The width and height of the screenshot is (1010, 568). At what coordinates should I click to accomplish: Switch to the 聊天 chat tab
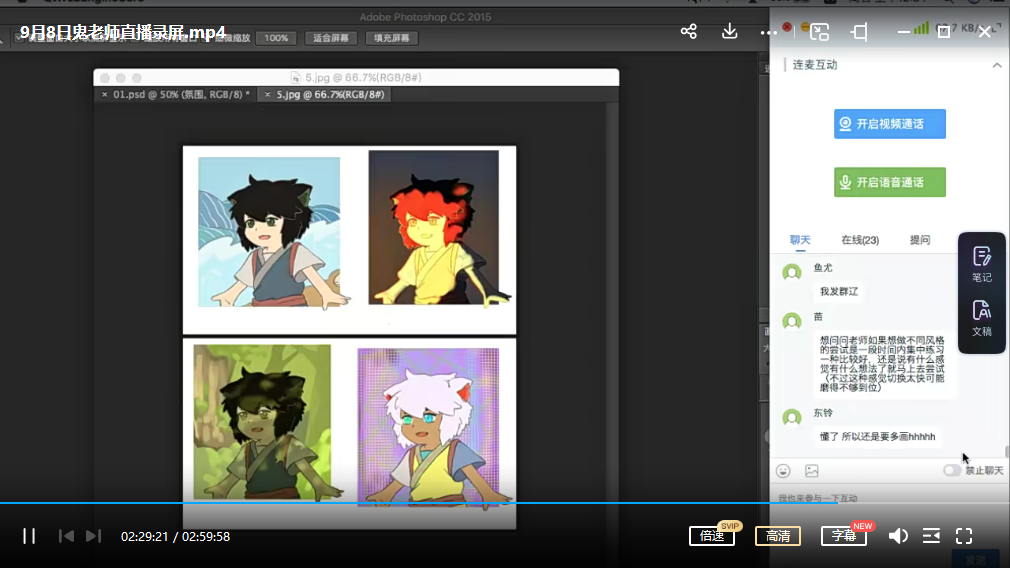pyautogui.click(x=800, y=240)
